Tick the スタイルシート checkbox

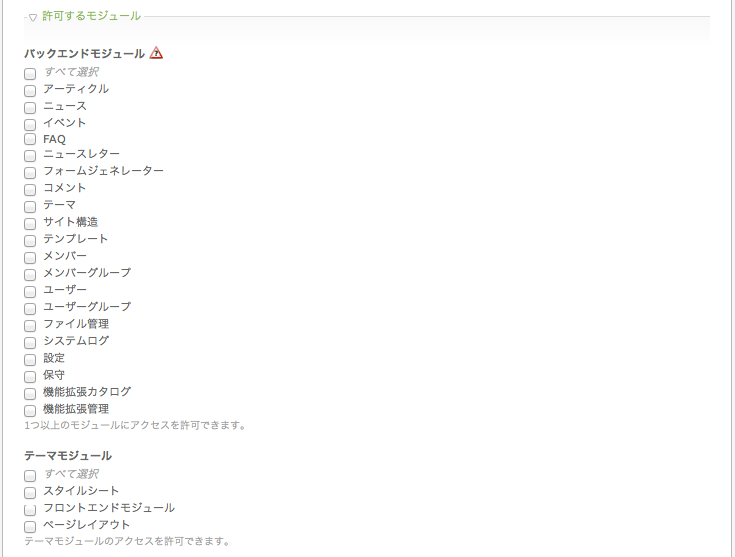click(30, 492)
